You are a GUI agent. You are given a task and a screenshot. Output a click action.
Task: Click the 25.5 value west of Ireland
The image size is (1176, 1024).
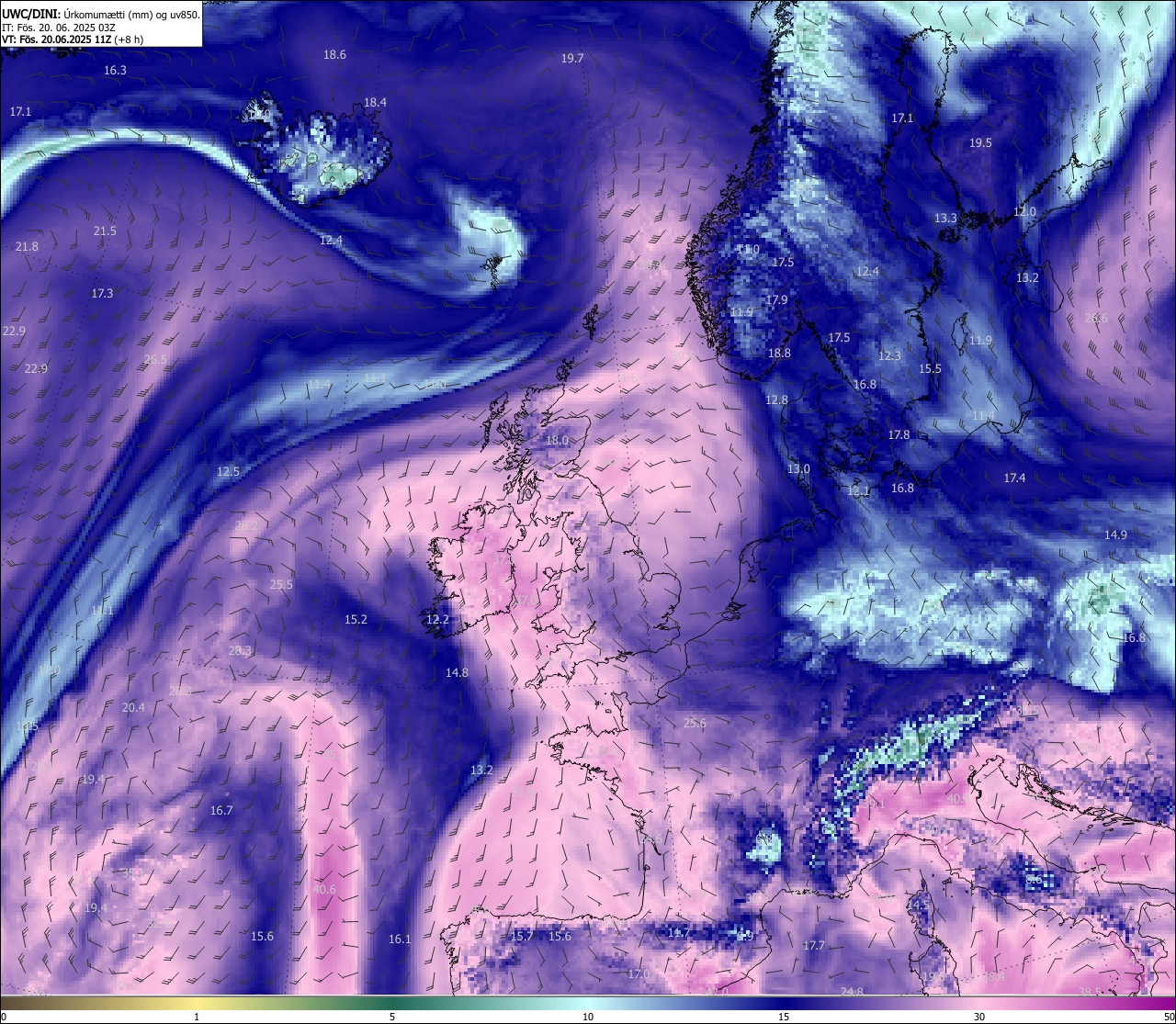click(281, 585)
